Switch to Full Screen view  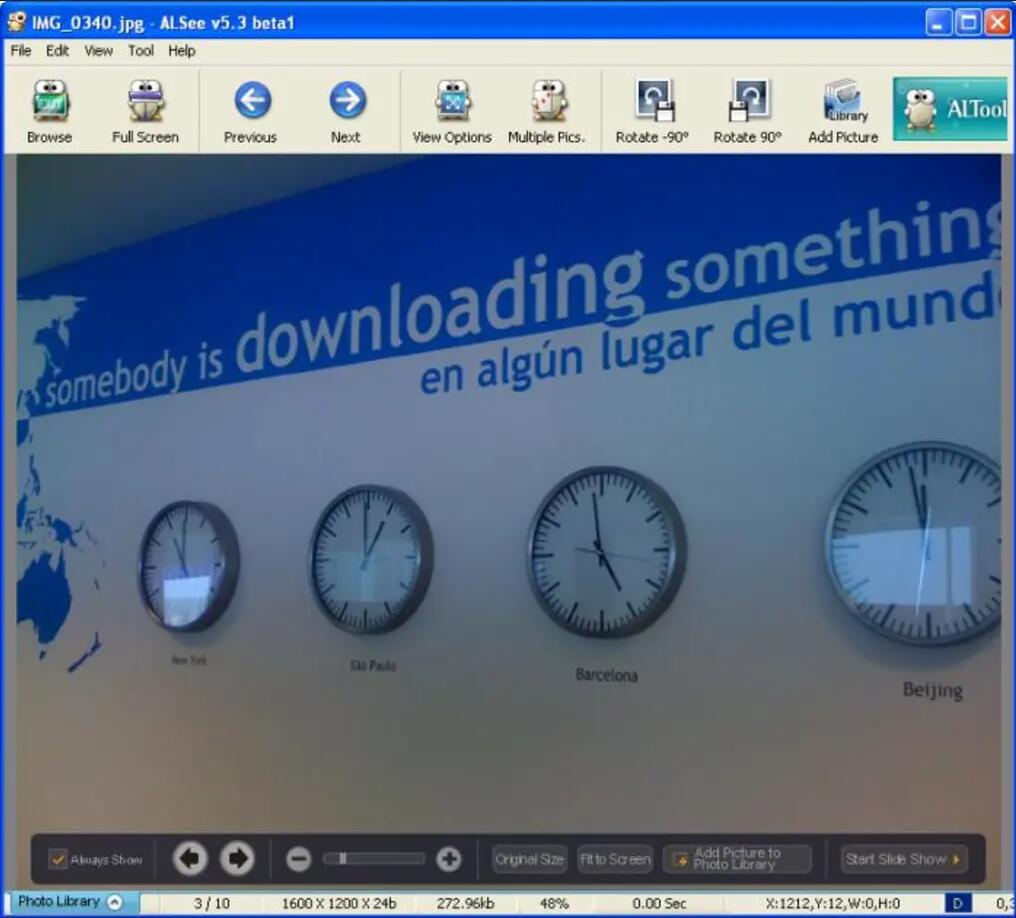145,111
